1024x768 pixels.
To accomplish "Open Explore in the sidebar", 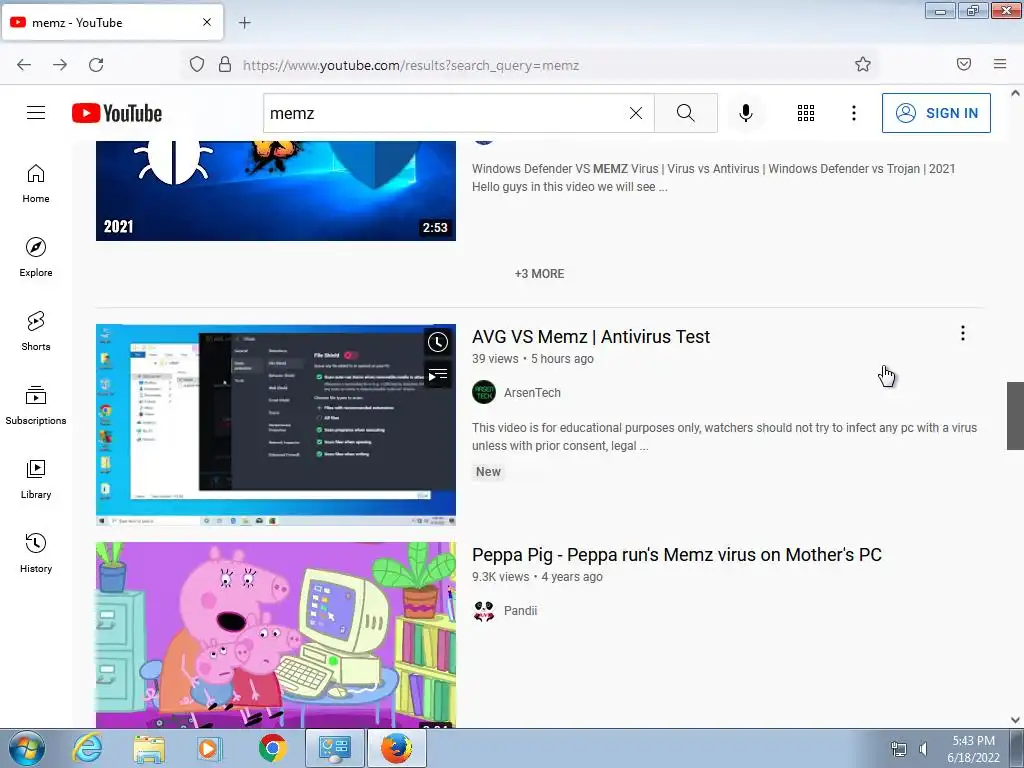I will click(x=36, y=257).
